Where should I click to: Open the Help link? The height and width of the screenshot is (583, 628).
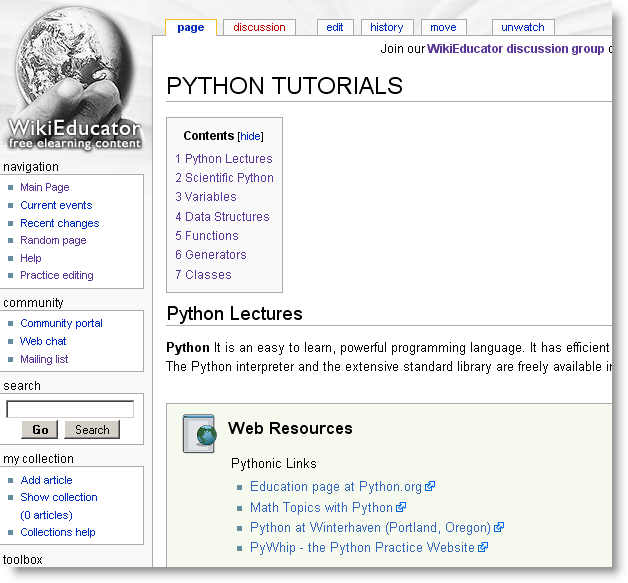pyautogui.click(x=31, y=258)
